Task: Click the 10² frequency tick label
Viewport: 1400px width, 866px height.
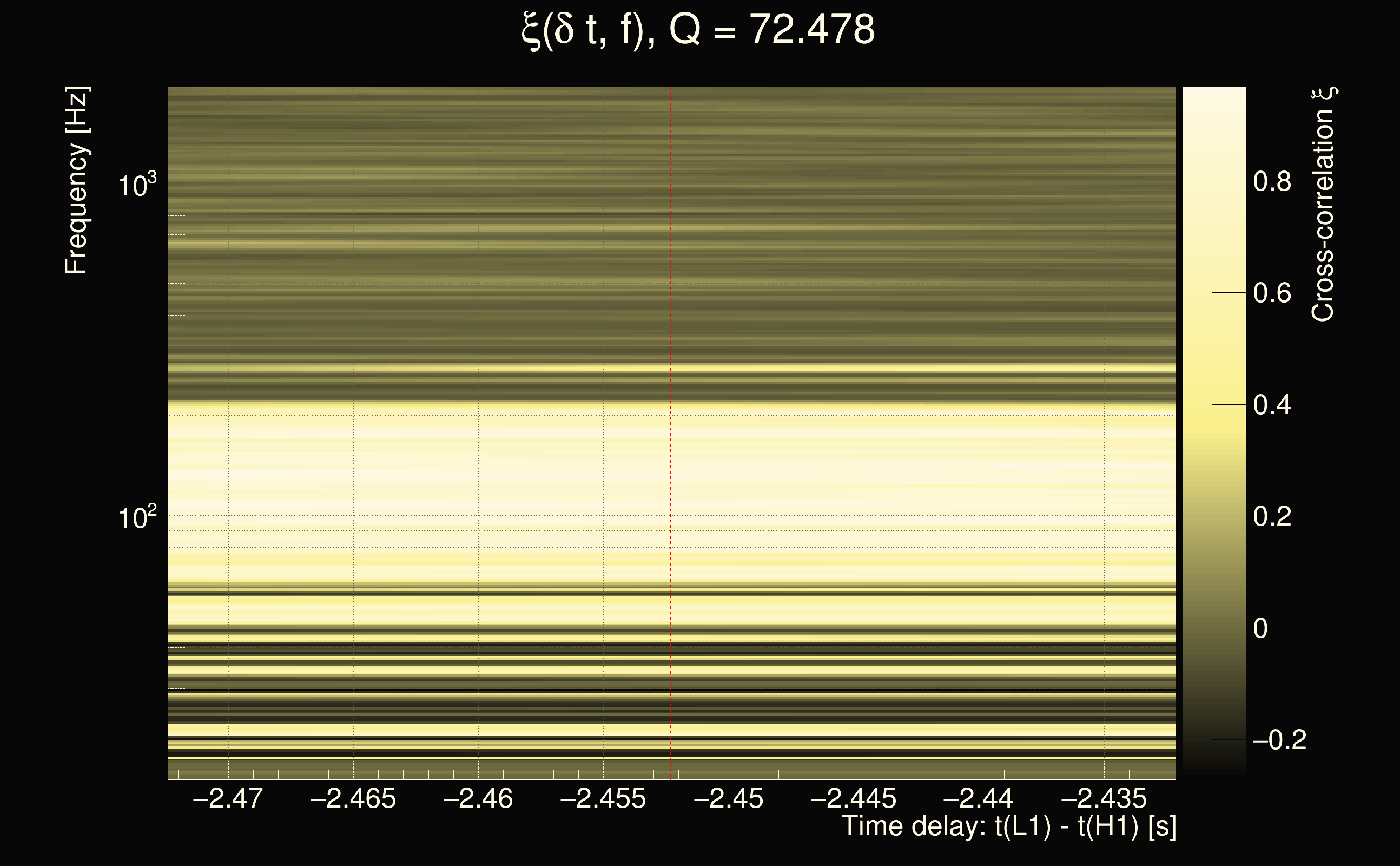Action: [x=137, y=518]
